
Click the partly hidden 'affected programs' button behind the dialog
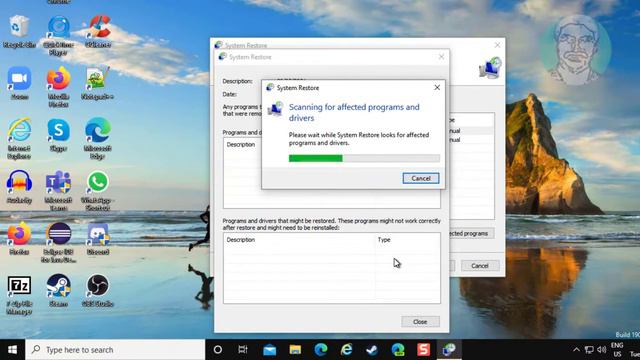point(471,233)
